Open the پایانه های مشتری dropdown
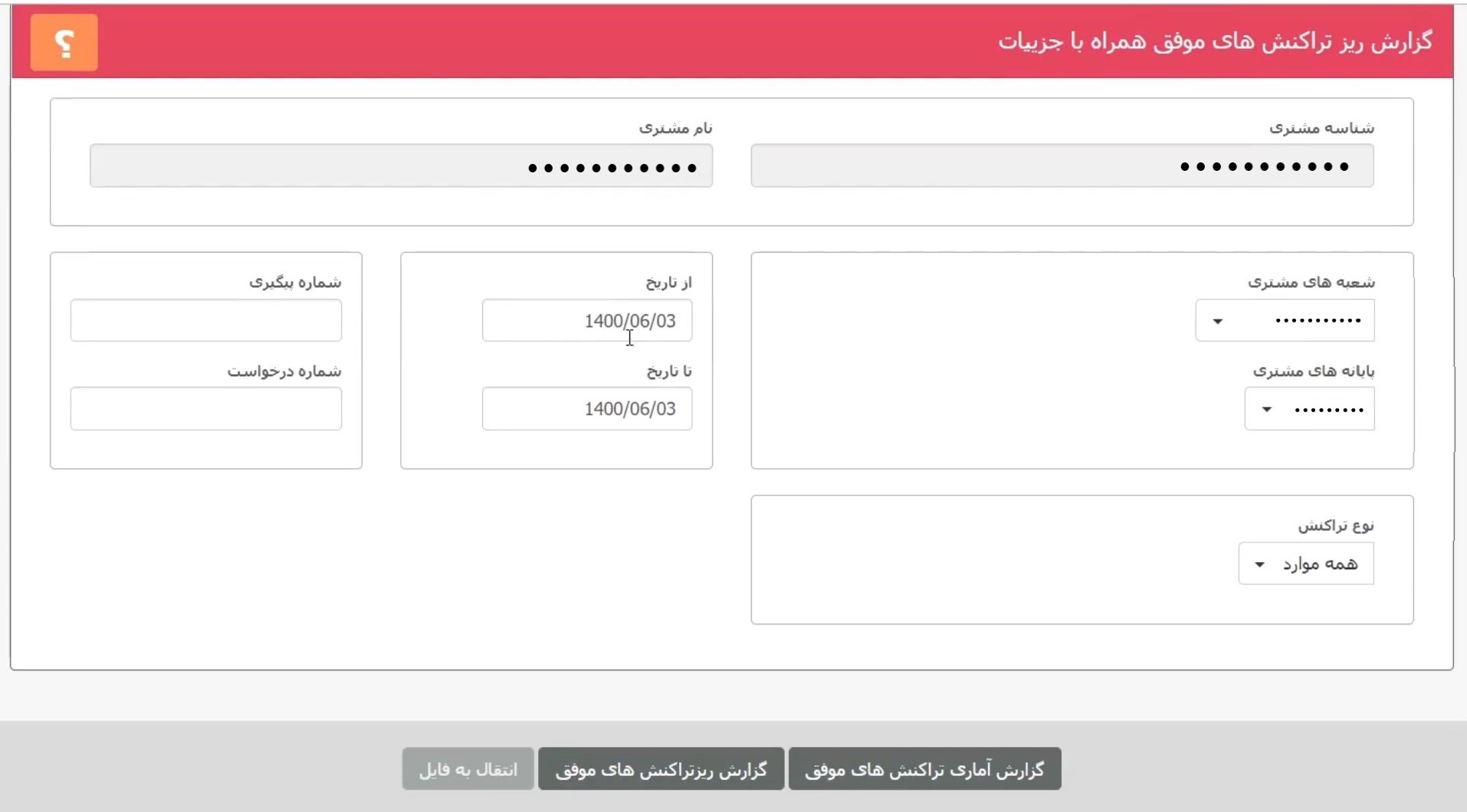The height and width of the screenshot is (812, 1467). pos(1309,409)
